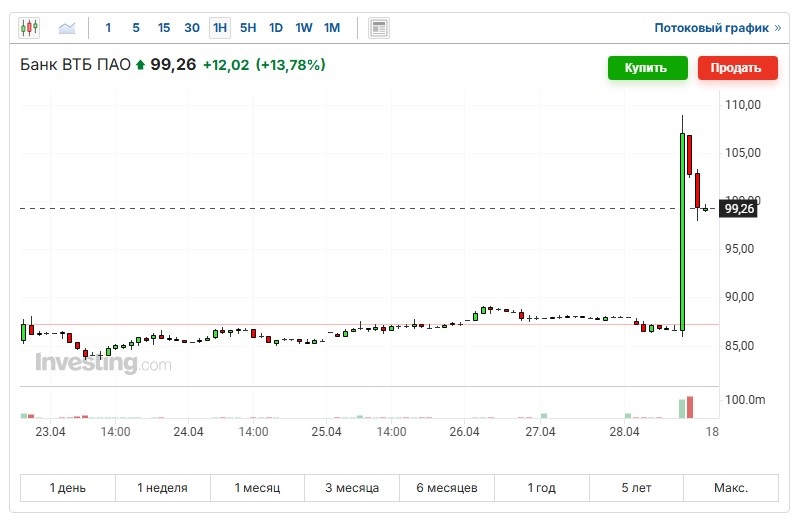Click the tall green spike candlestick
The image size is (798, 520).
coord(682,232)
